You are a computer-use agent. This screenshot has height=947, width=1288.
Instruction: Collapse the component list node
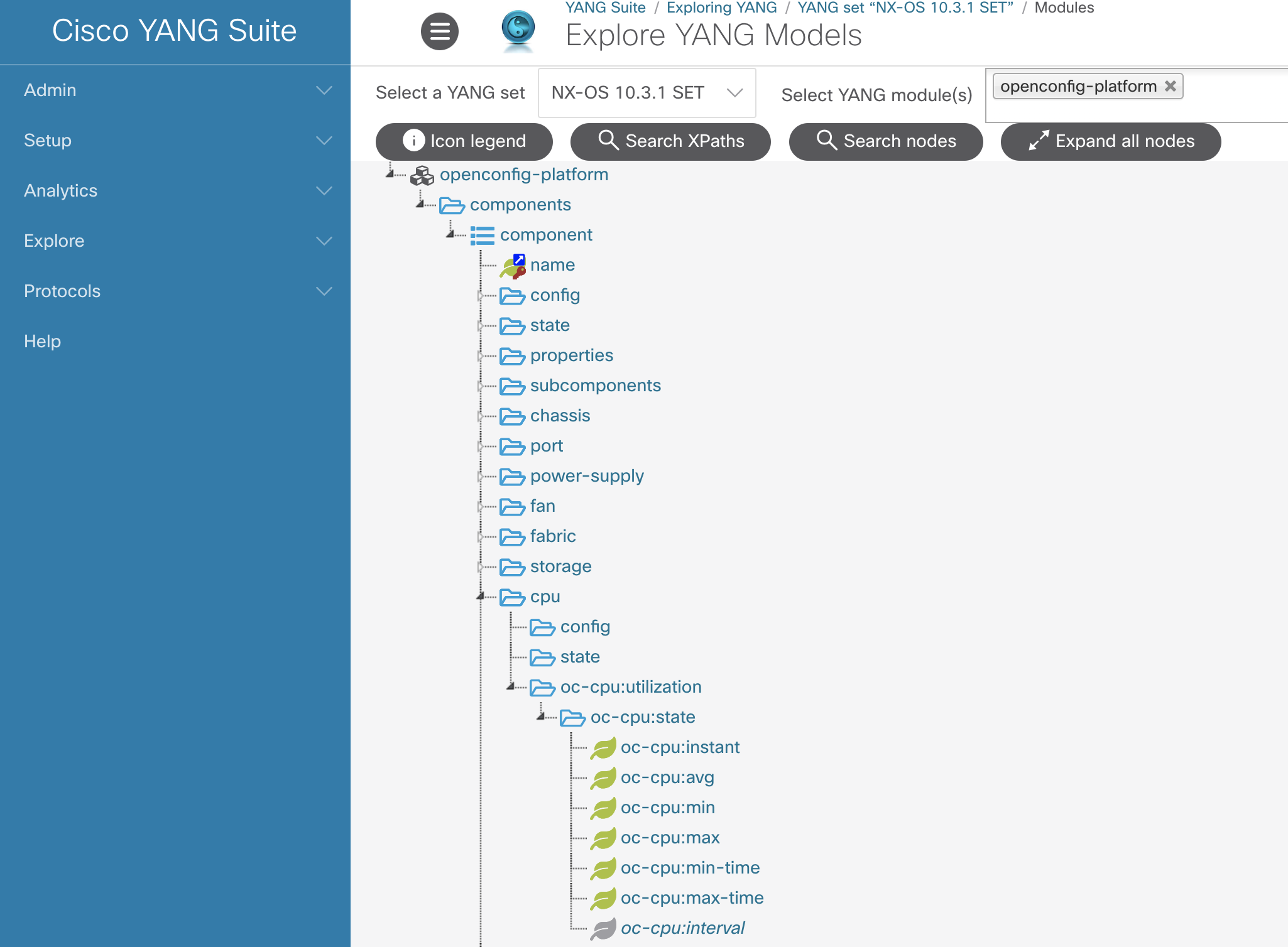coord(450,234)
